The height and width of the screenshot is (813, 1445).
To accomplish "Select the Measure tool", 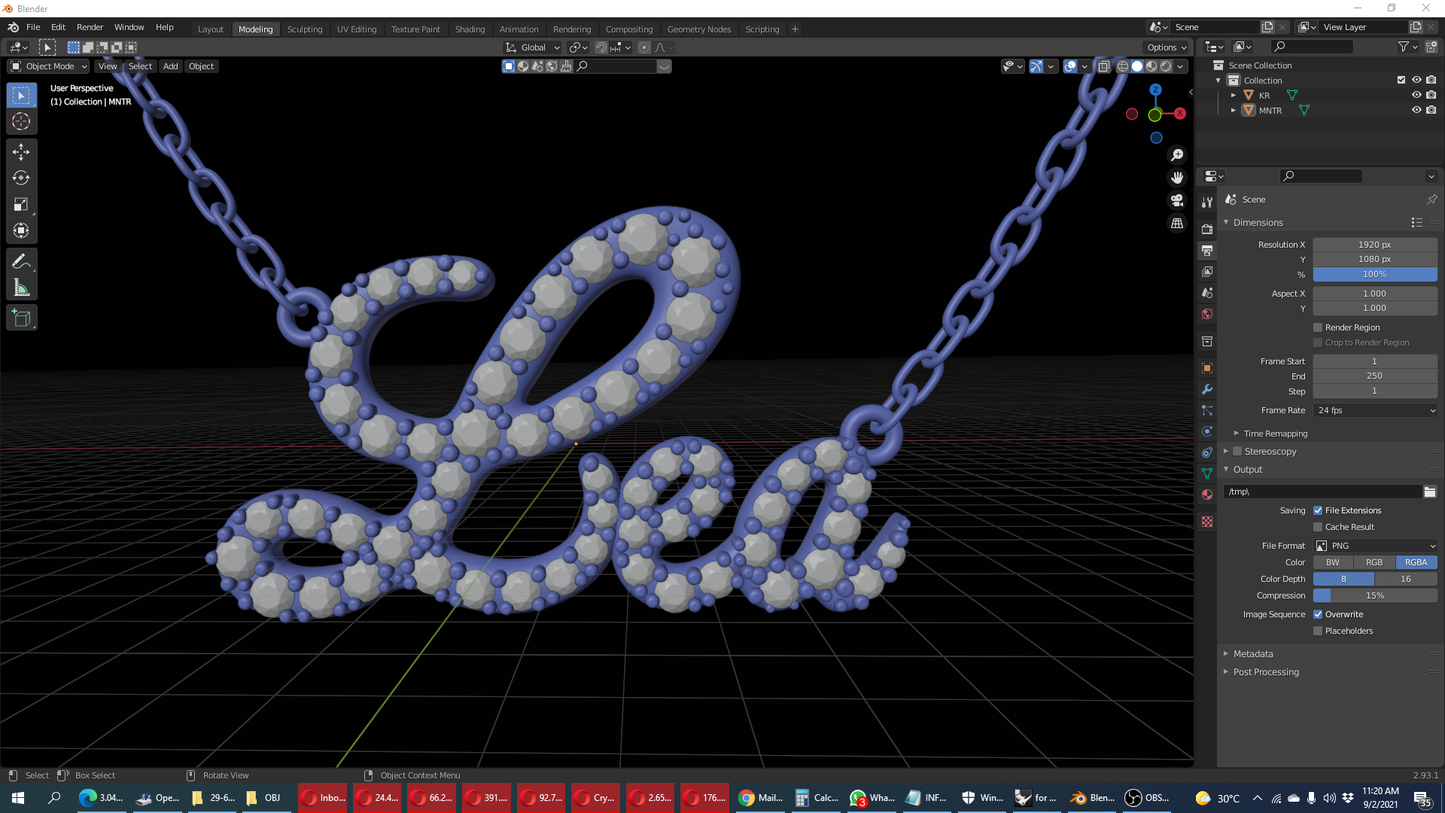I will pos(21,288).
